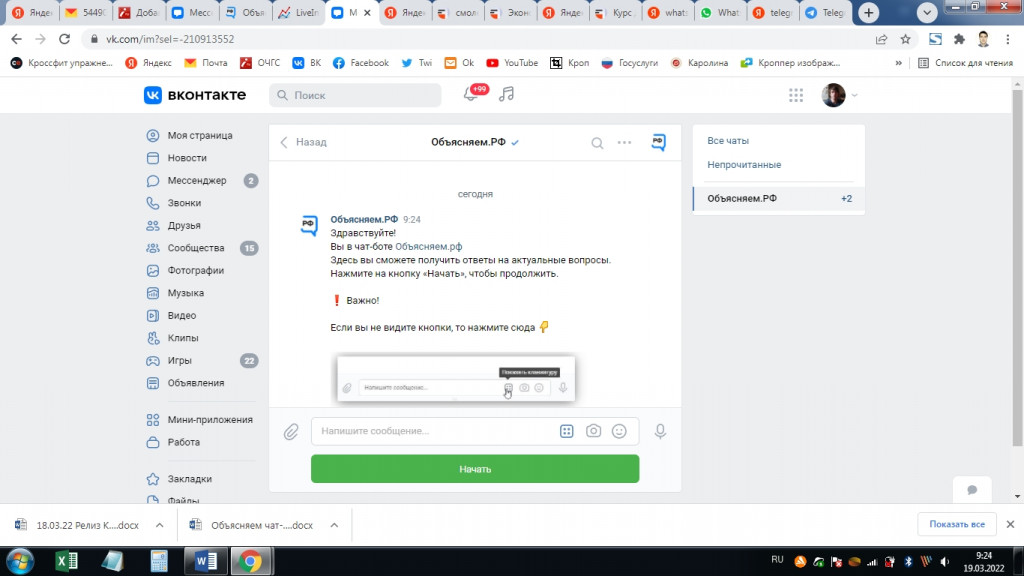The height and width of the screenshot is (576, 1024).
Task: Open the emoji smiley picker
Action: click(619, 431)
